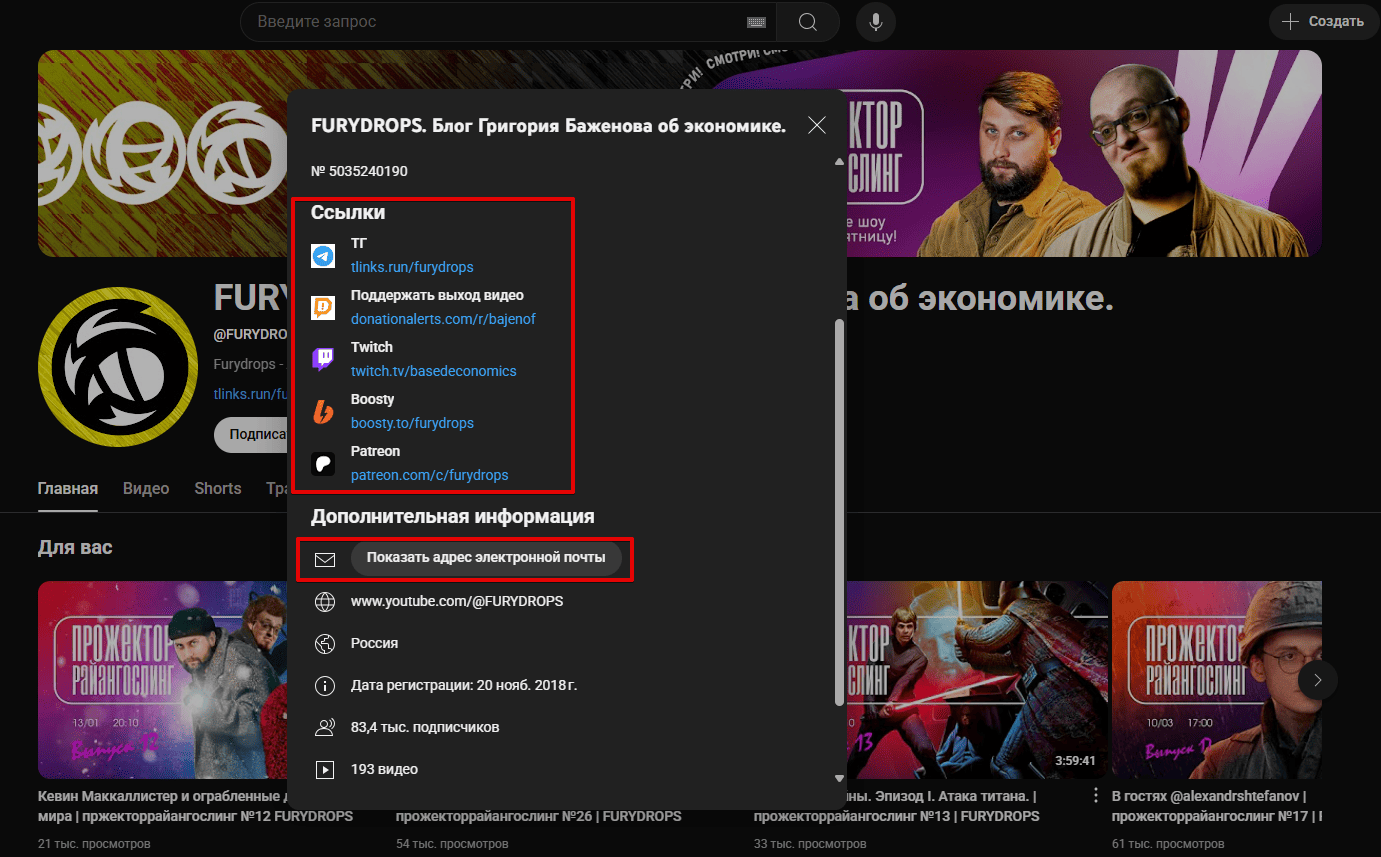
Task: Click the DonationAlerts orange icon
Action: tap(323, 307)
